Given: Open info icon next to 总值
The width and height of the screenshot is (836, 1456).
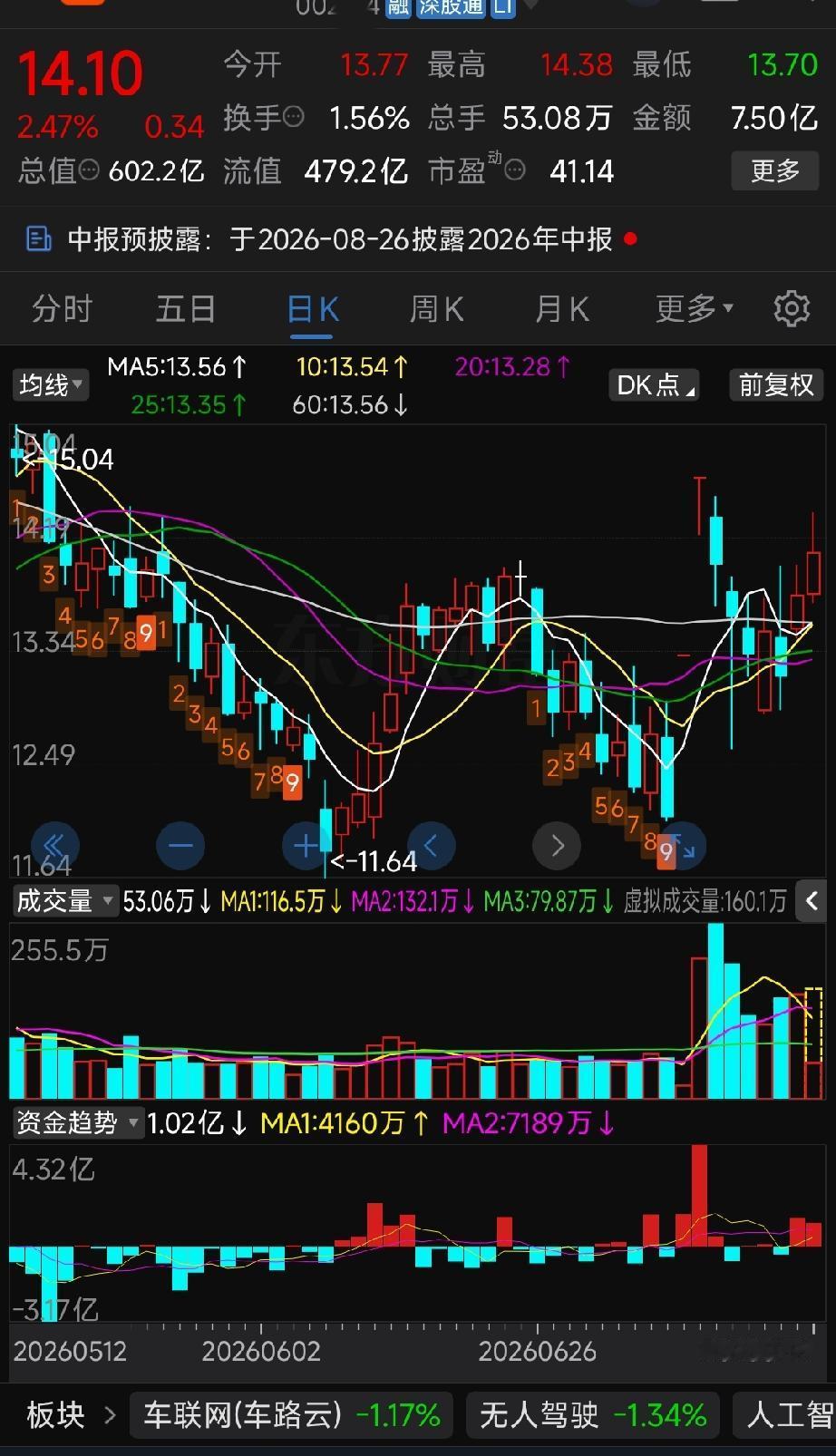Looking at the screenshot, I should [89, 170].
